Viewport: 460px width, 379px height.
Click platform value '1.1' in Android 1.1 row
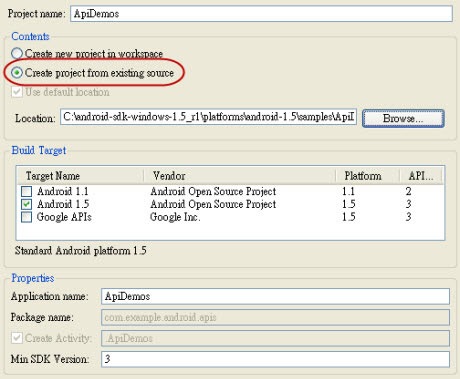(348, 191)
